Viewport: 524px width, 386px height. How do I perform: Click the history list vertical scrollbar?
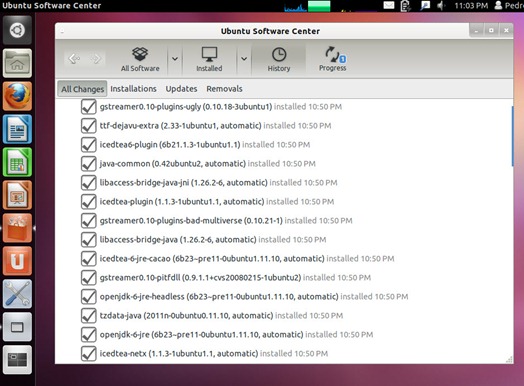512,136
